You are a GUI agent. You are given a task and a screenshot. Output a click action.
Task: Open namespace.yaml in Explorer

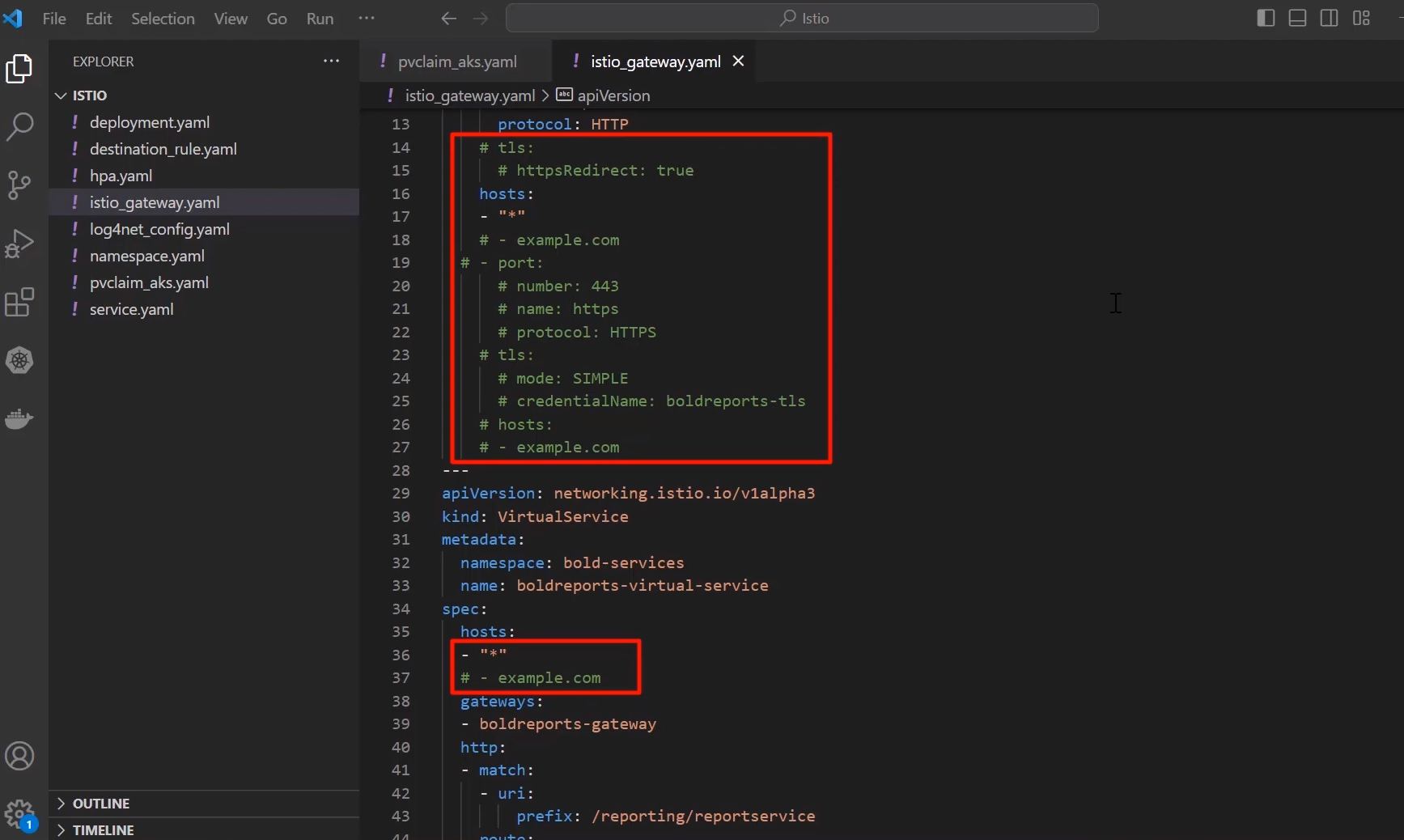point(204,256)
